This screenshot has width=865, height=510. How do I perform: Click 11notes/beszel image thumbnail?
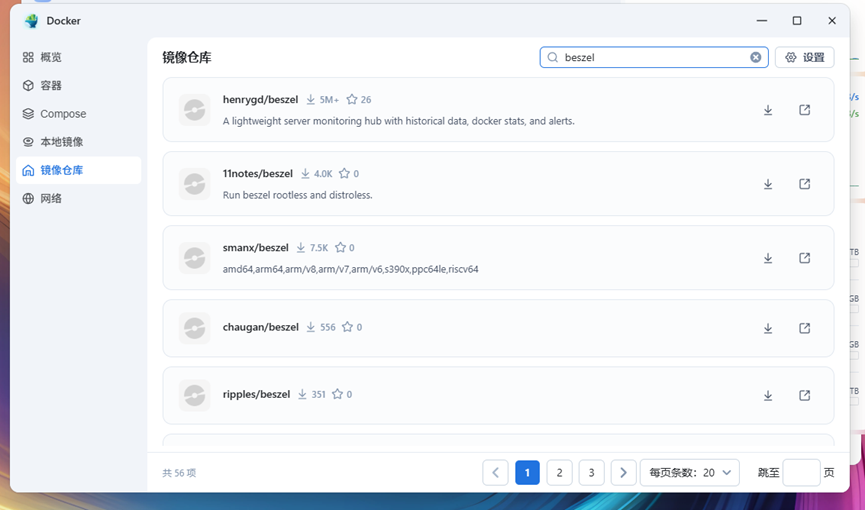(x=194, y=184)
